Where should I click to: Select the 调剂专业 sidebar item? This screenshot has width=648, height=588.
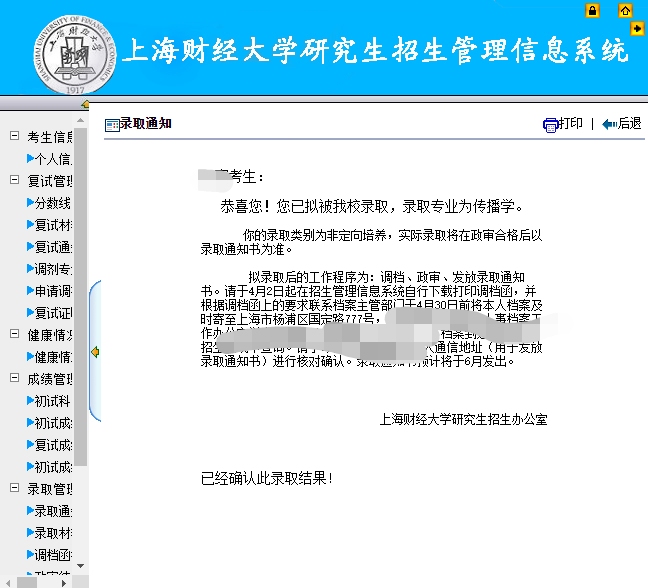[52, 269]
